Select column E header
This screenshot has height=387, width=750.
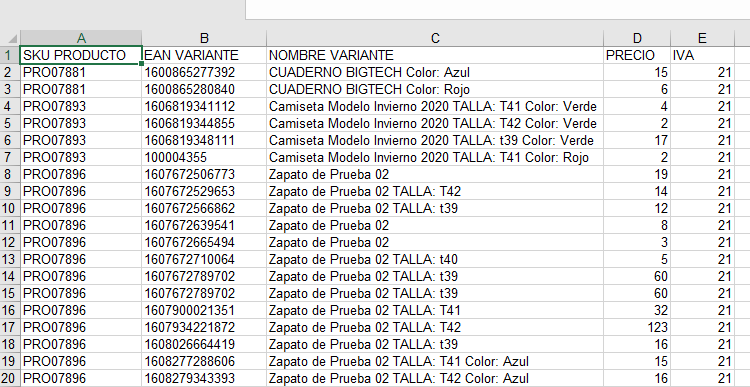pos(702,38)
